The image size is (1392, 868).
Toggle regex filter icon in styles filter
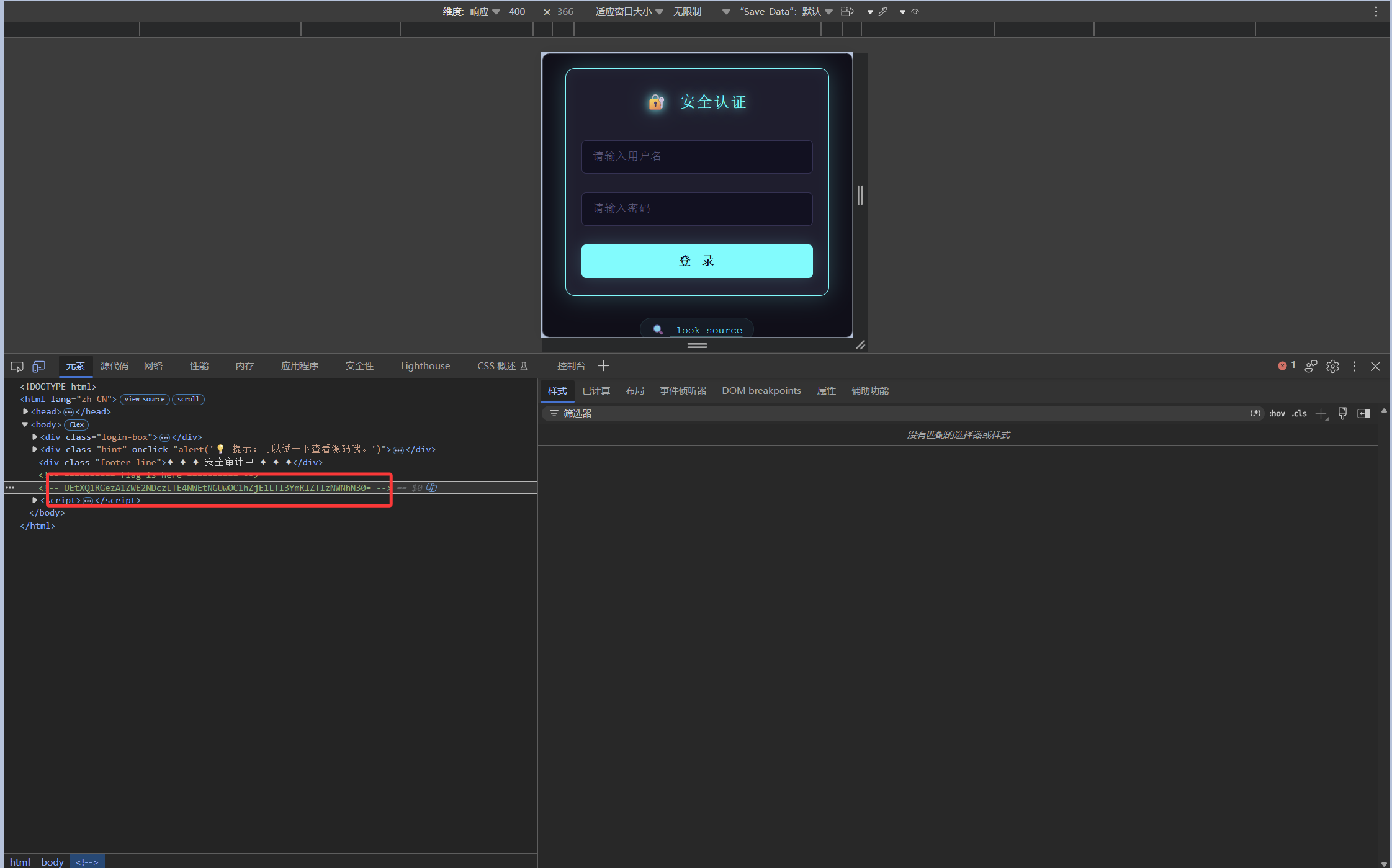(1255, 413)
